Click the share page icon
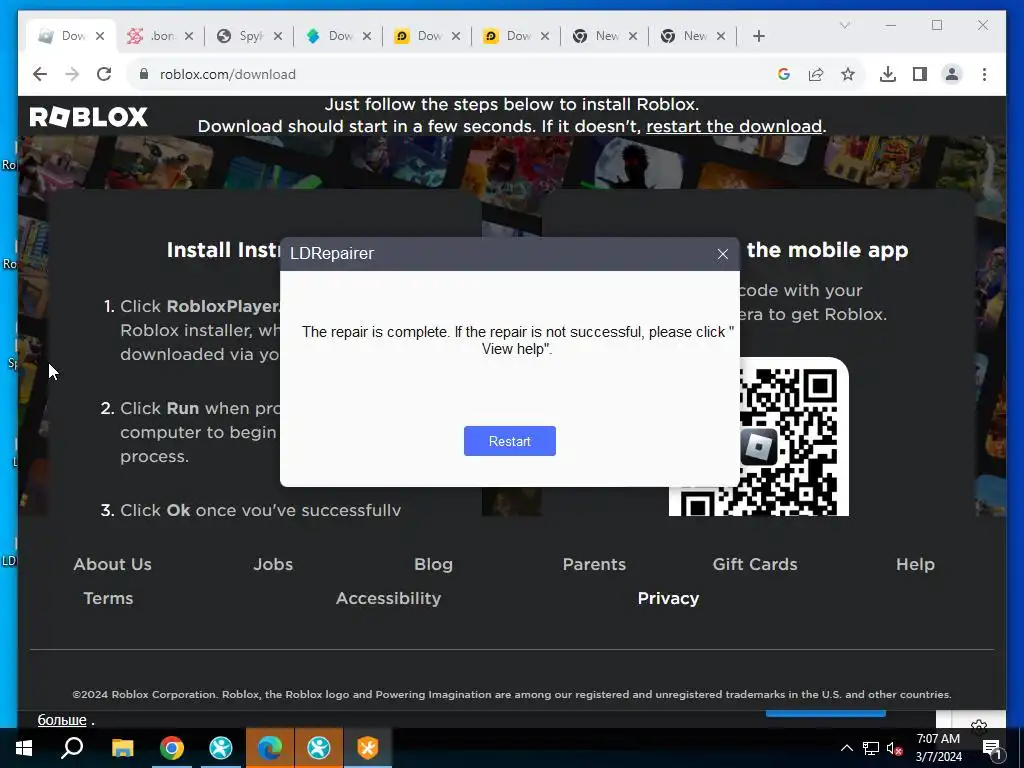This screenshot has width=1024, height=768. pyautogui.click(x=816, y=74)
